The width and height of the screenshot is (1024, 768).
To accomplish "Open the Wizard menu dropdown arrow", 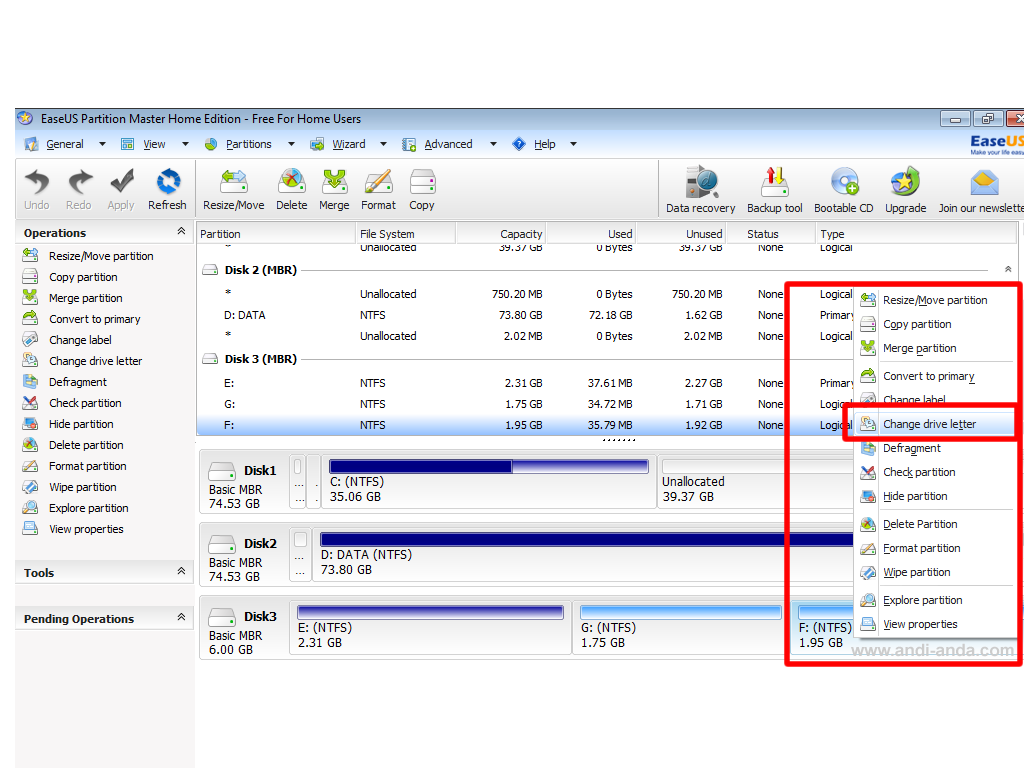I will pyautogui.click(x=383, y=144).
